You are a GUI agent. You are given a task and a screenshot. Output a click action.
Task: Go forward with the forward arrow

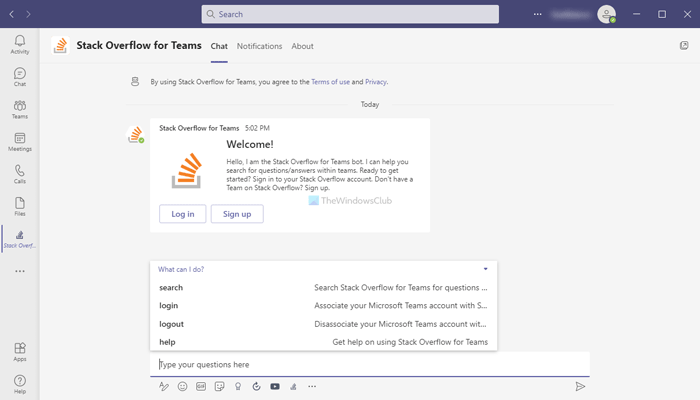[28, 14]
